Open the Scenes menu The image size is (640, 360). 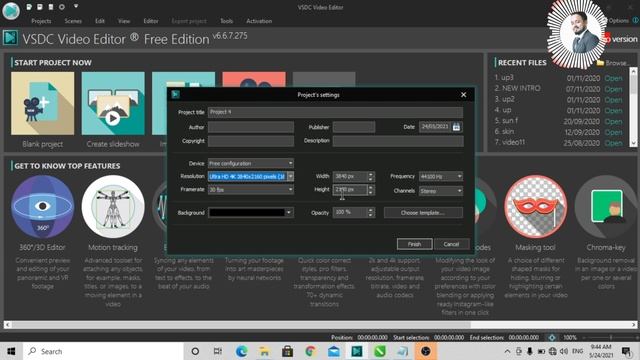pyautogui.click(x=73, y=21)
